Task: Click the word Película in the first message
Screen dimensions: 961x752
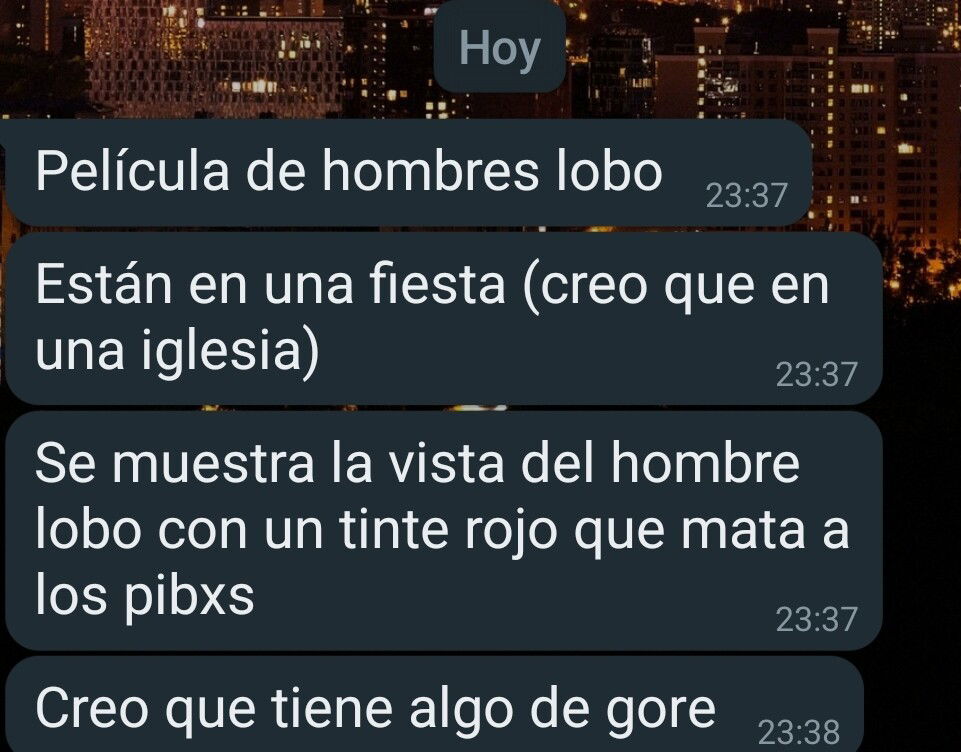Action: point(132,170)
